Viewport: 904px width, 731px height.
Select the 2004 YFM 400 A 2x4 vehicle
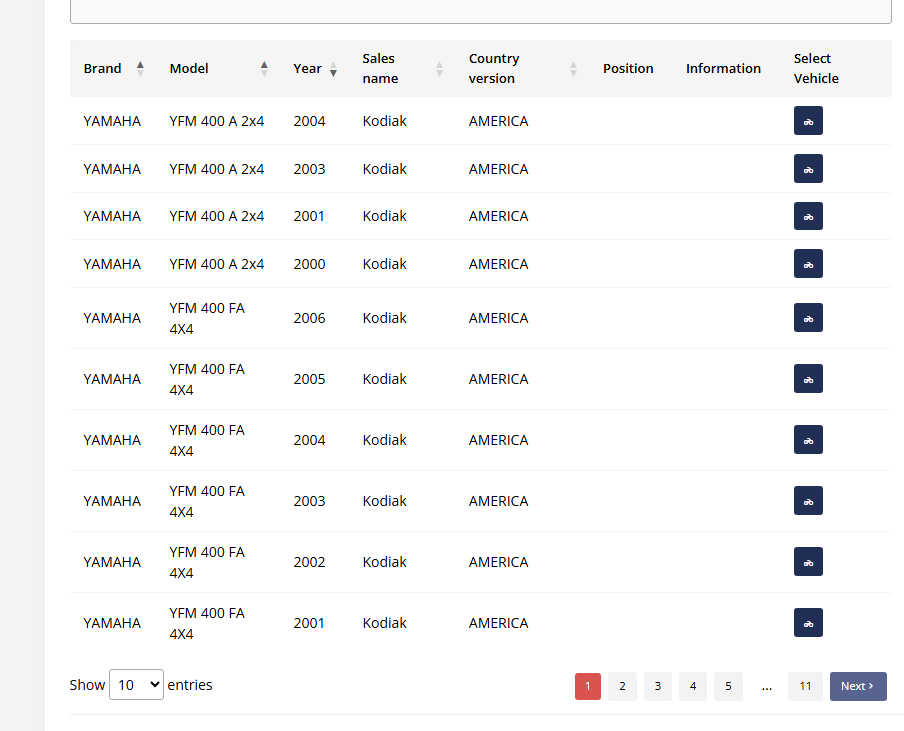pyautogui.click(x=808, y=120)
